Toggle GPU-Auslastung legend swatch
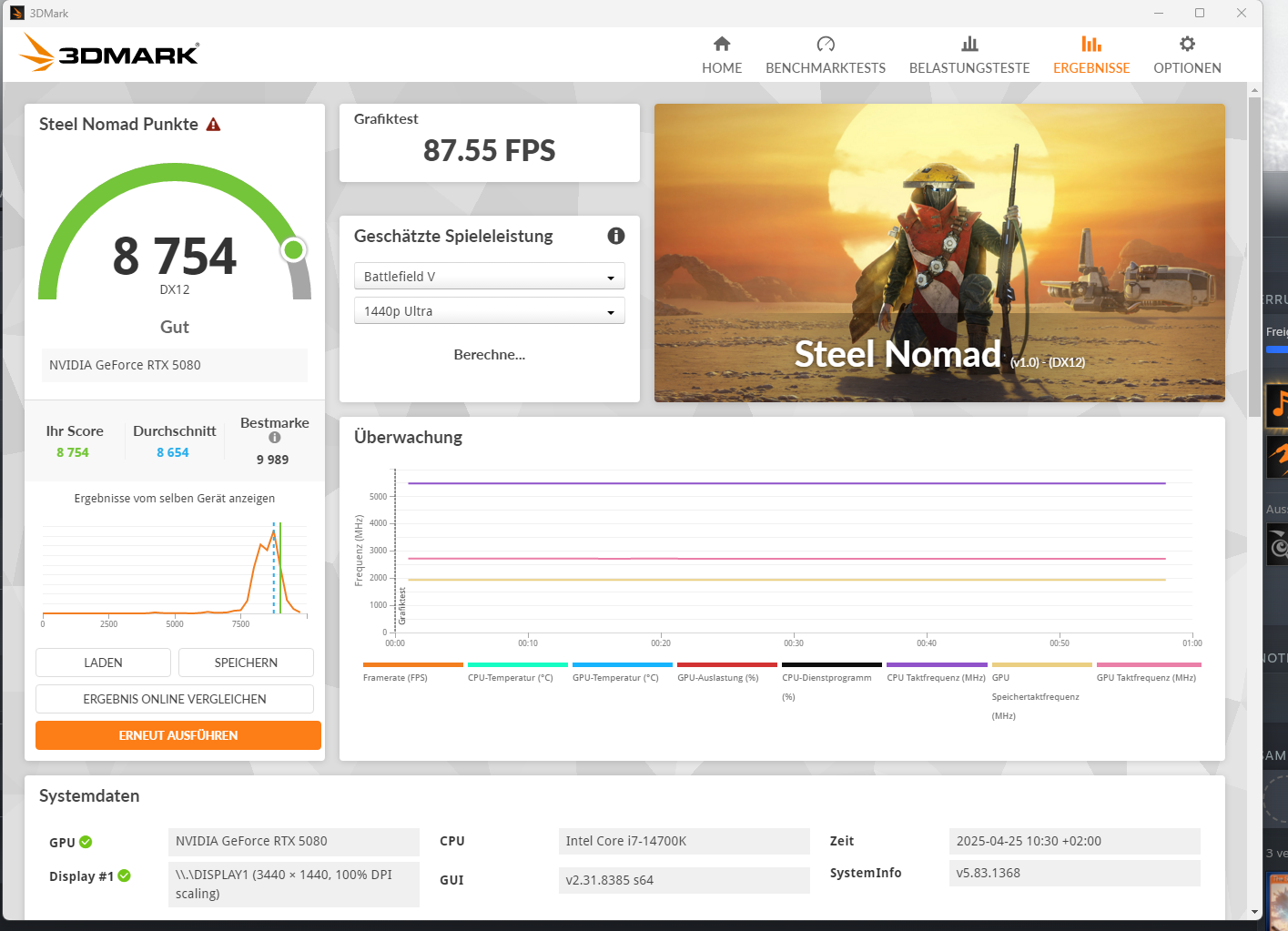Screen dimensions: 1288x931 click(x=727, y=664)
